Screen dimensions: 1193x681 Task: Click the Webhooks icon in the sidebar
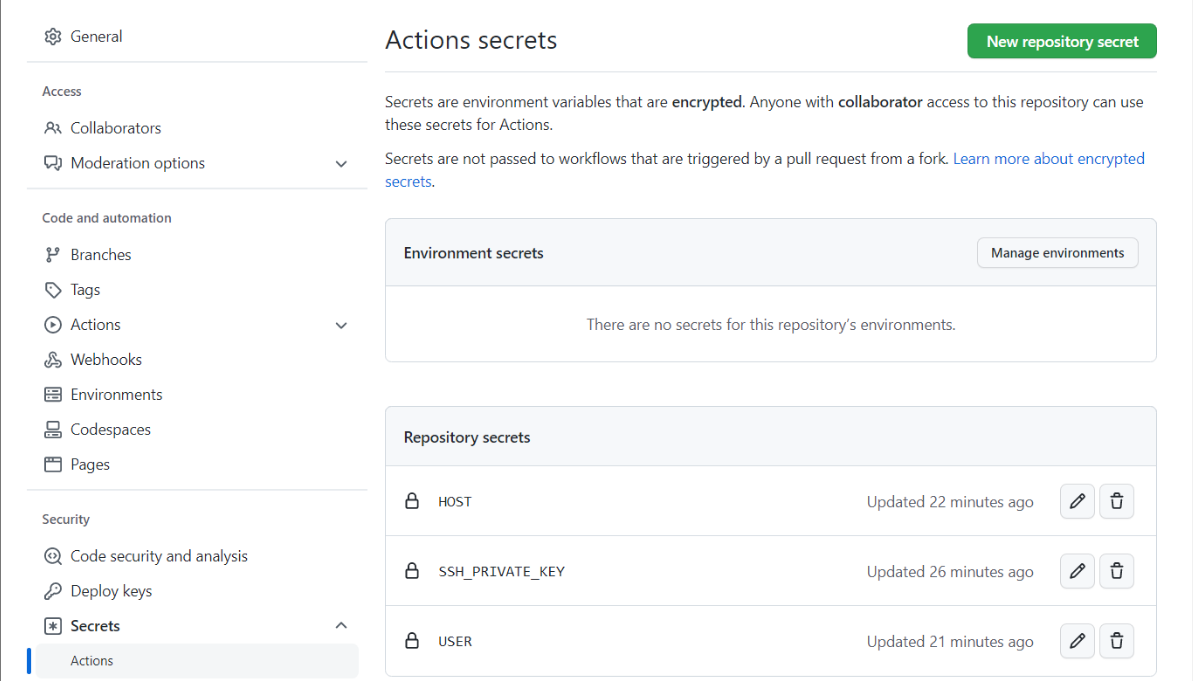[x=53, y=360]
